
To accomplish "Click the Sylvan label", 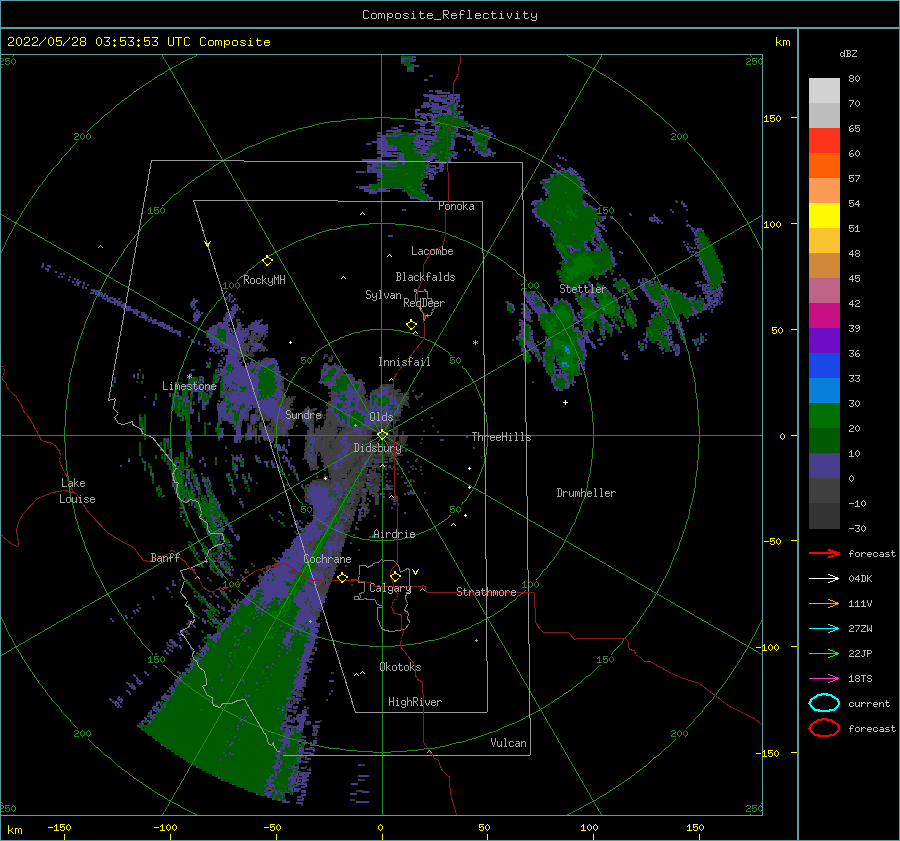I will coord(383,295).
